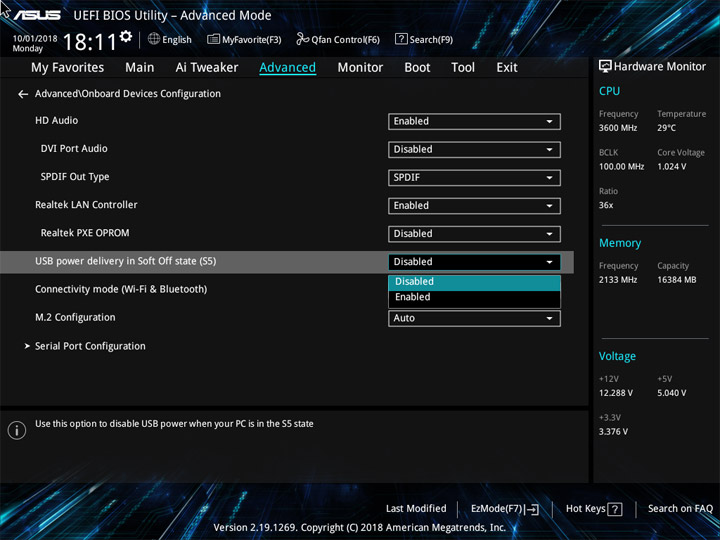The width and height of the screenshot is (720, 540).
Task: Select the M.2 Configuration label
Action: (75, 317)
